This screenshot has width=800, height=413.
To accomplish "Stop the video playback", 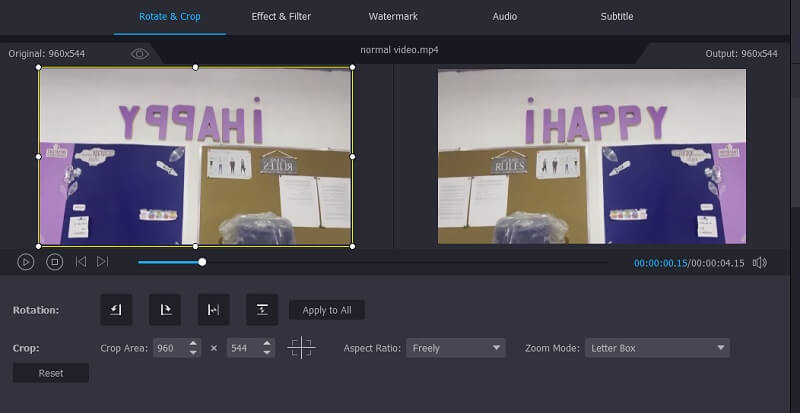I will [x=55, y=262].
